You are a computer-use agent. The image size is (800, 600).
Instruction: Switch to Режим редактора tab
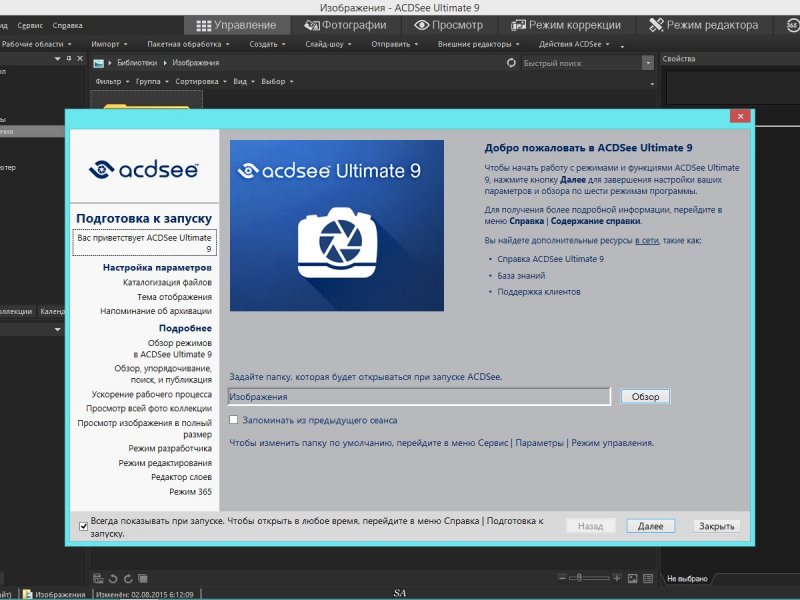click(704, 25)
